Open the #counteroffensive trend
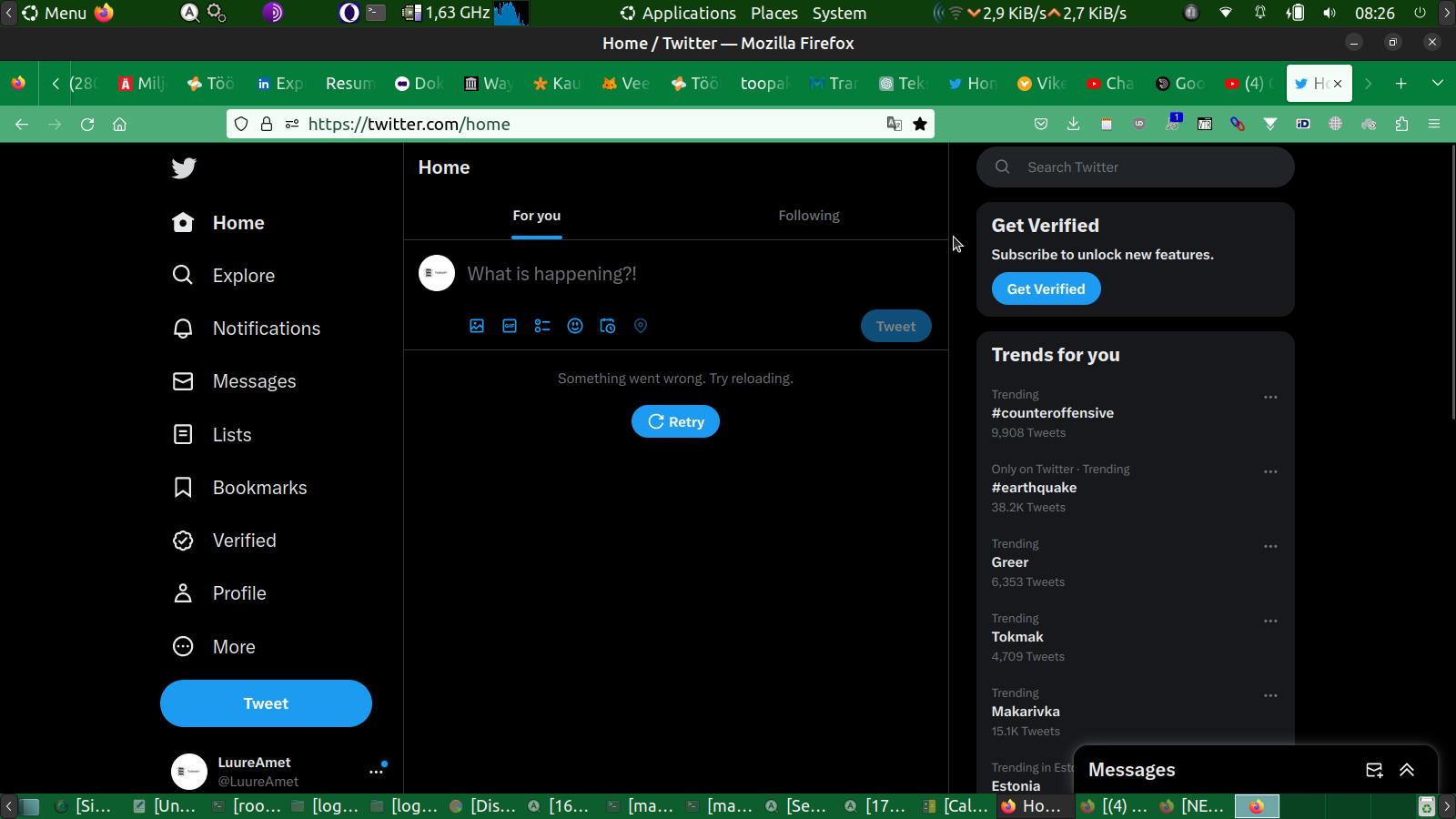1456x819 pixels. pos(1053,413)
